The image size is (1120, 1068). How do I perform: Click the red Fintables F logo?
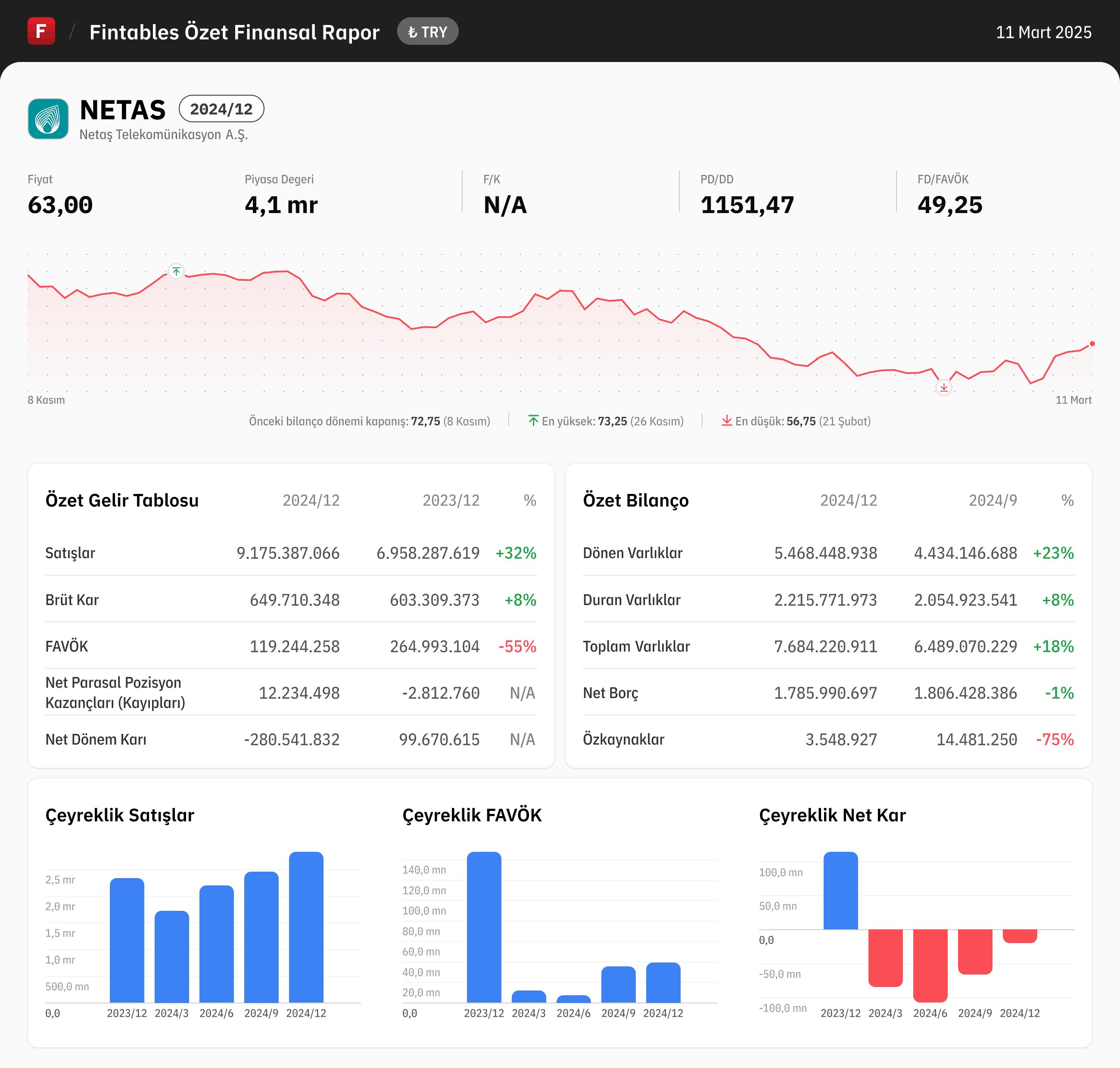point(41,31)
